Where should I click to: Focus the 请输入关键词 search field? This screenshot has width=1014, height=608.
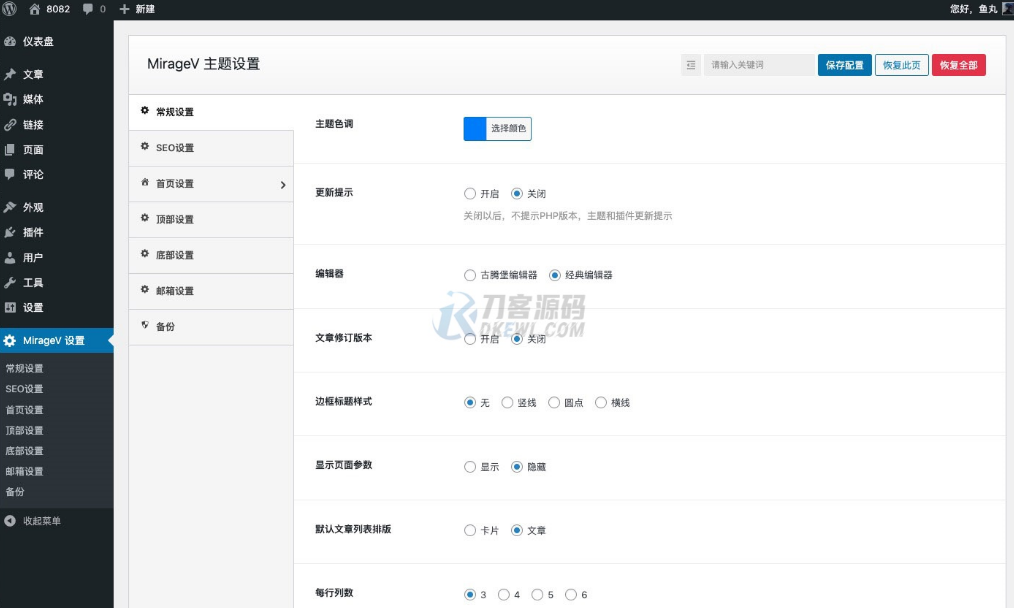point(759,65)
